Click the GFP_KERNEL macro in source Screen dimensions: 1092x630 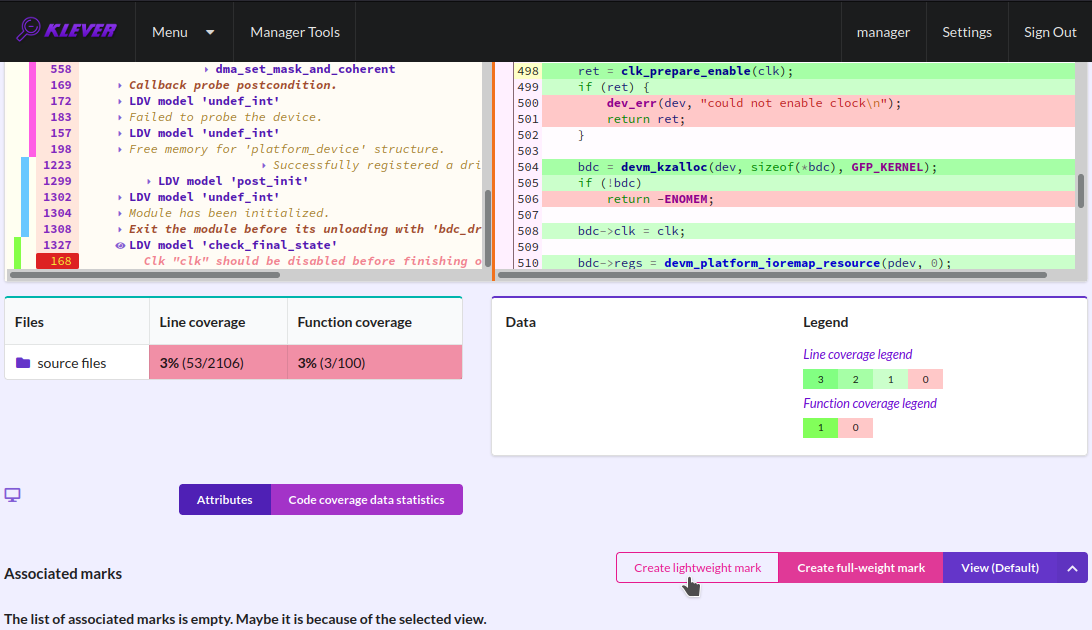pos(887,167)
